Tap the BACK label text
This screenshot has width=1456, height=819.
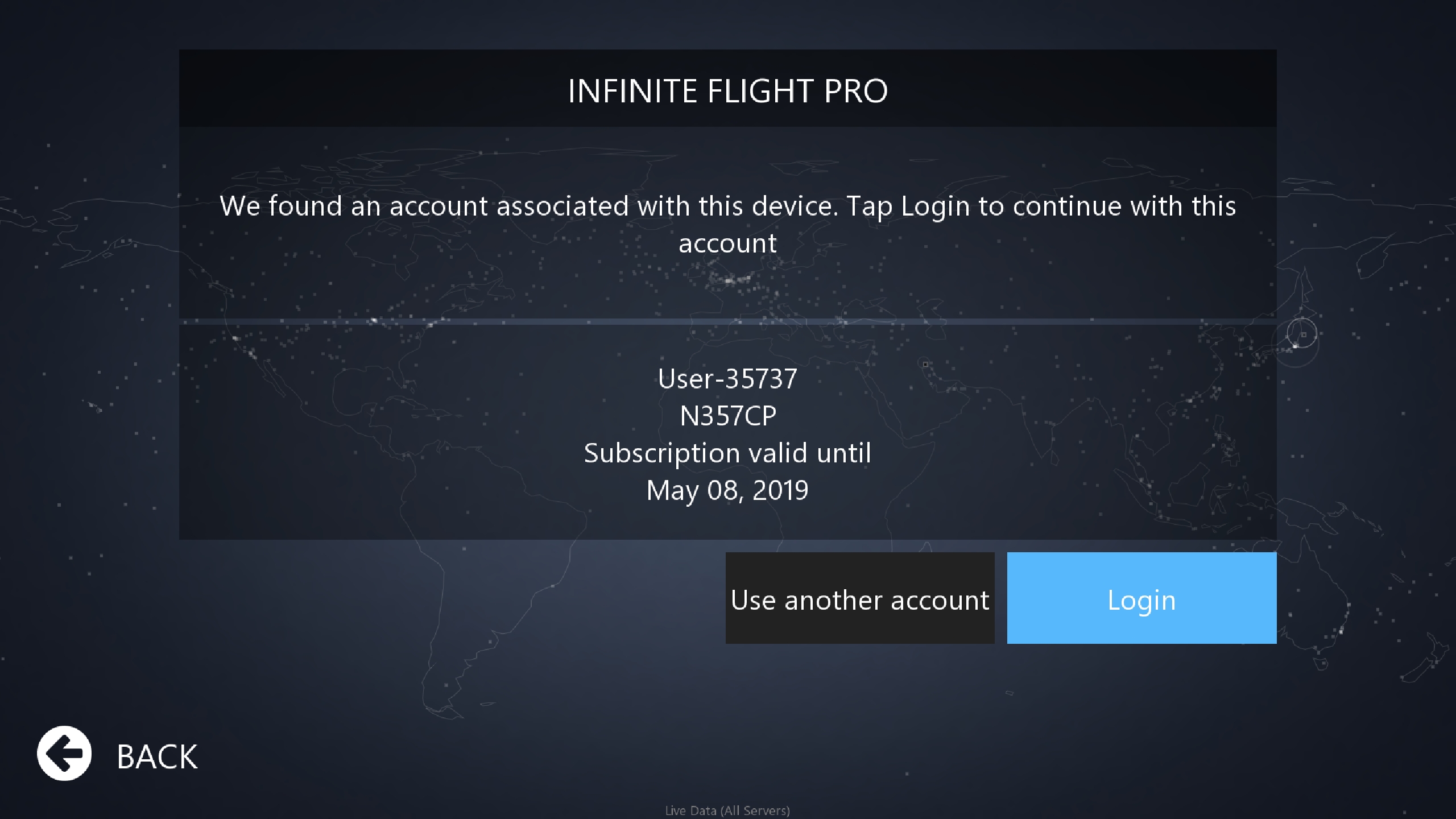pyautogui.click(x=157, y=757)
